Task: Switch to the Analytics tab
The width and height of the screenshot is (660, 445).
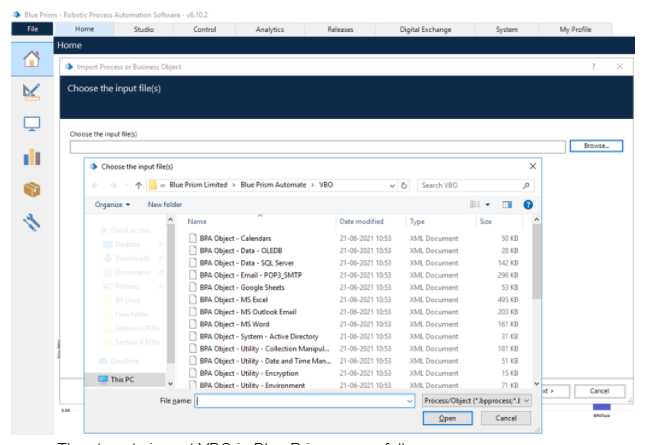Action: 270,29
